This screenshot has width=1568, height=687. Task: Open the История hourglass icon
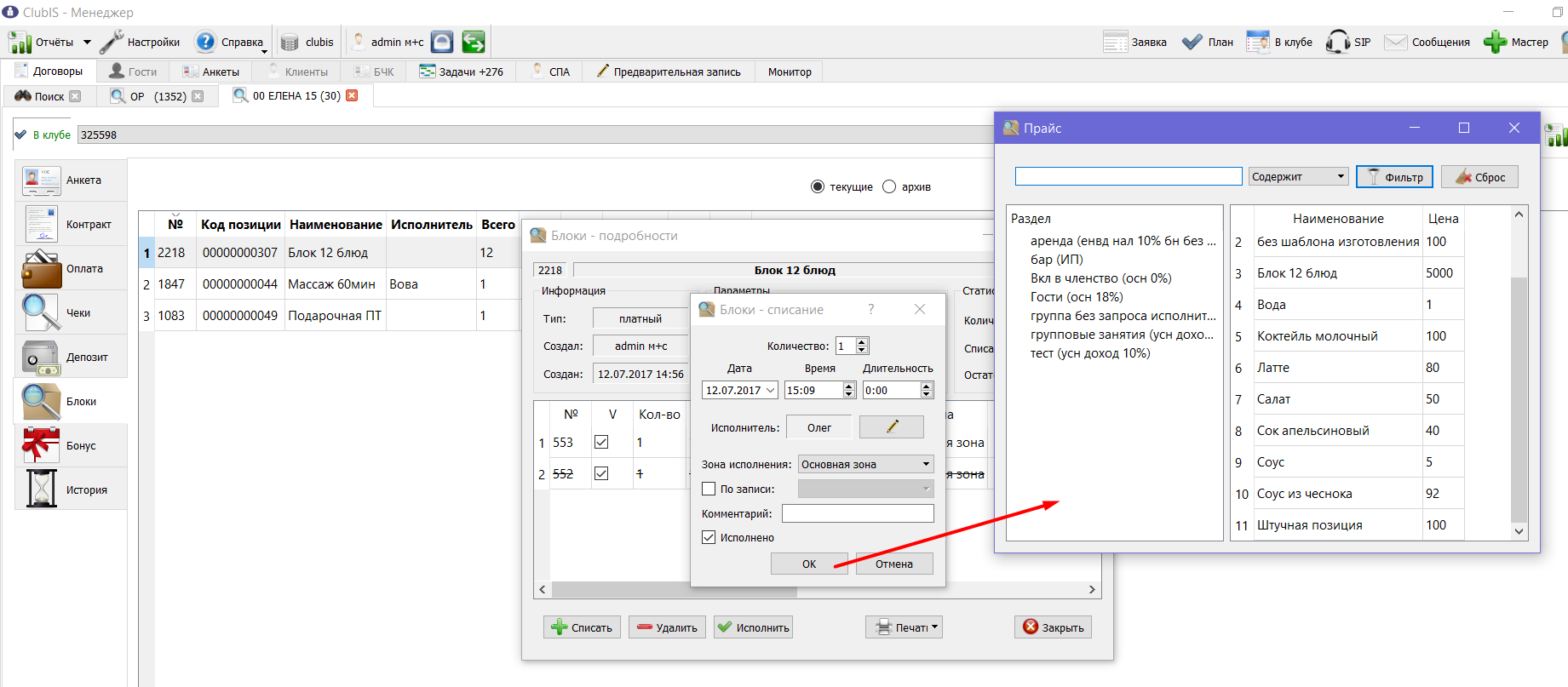point(41,489)
